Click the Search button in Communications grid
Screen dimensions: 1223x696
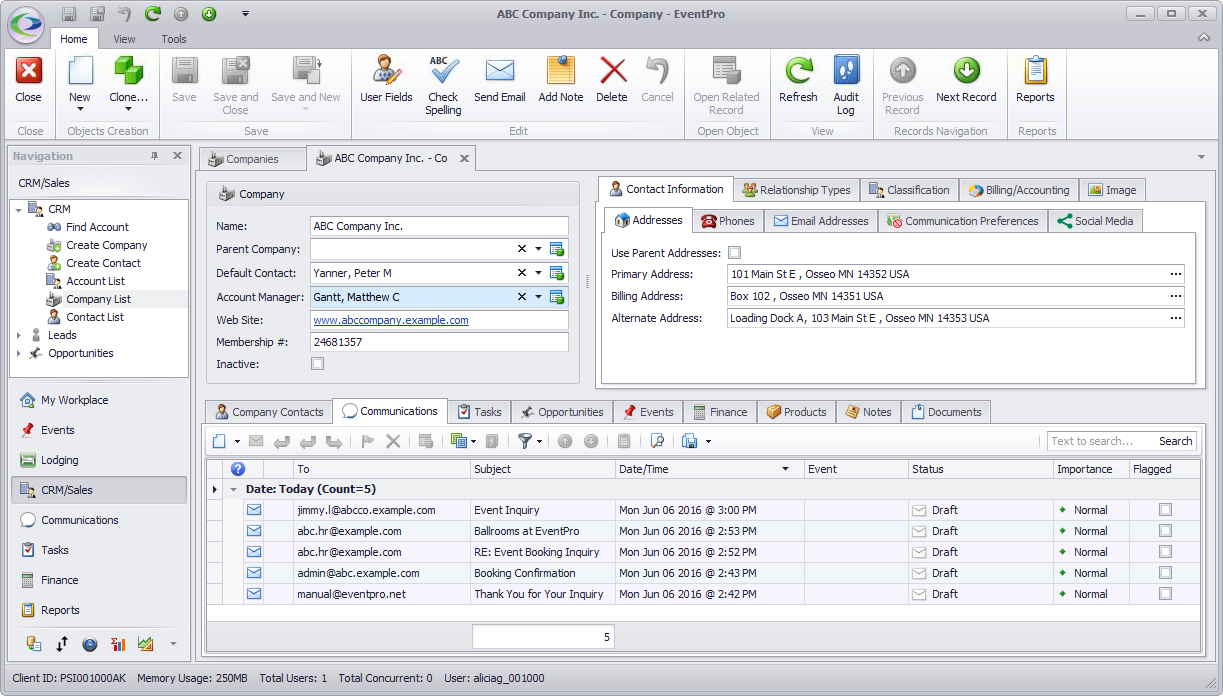click(x=1175, y=441)
